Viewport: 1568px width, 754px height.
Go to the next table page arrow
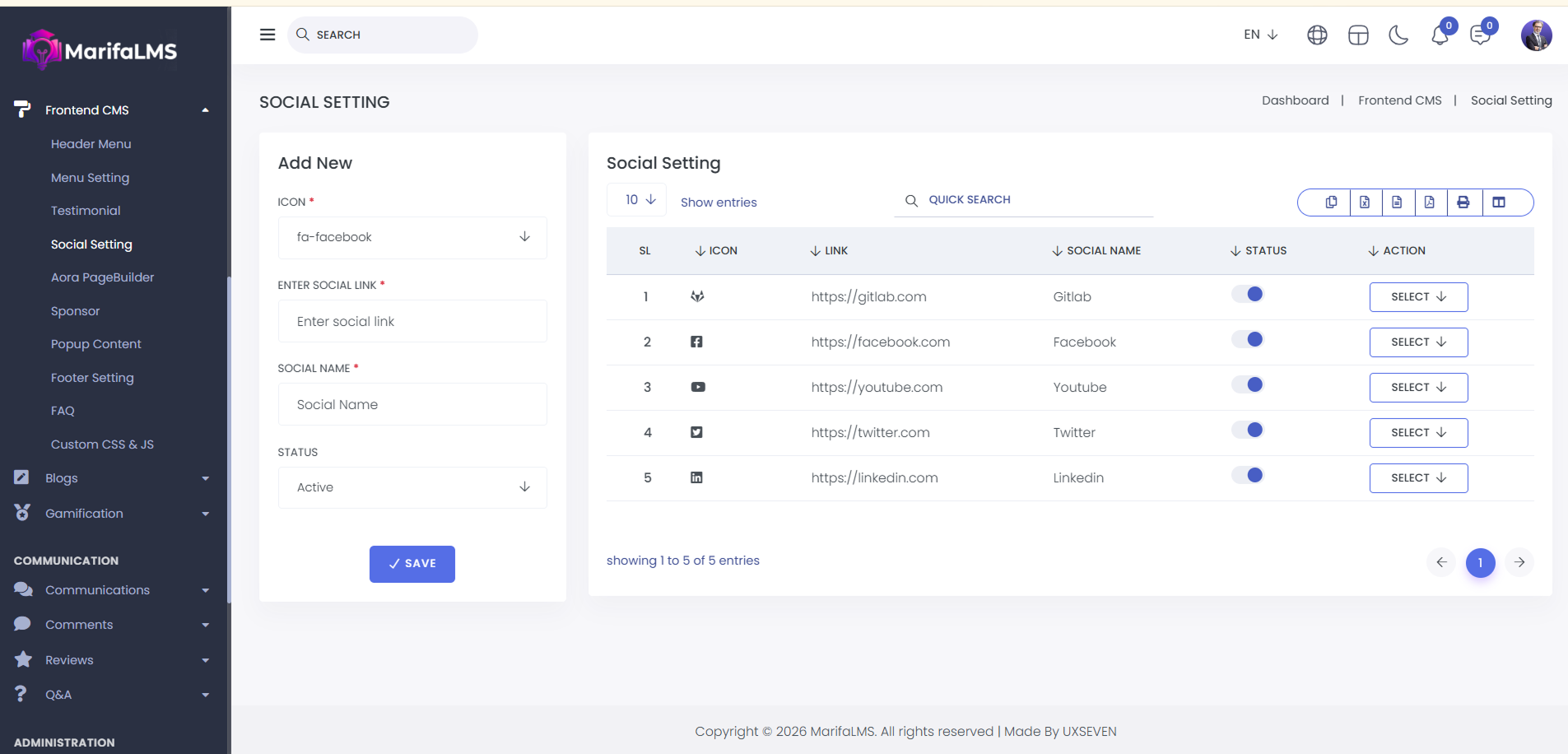(x=1519, y=562)
